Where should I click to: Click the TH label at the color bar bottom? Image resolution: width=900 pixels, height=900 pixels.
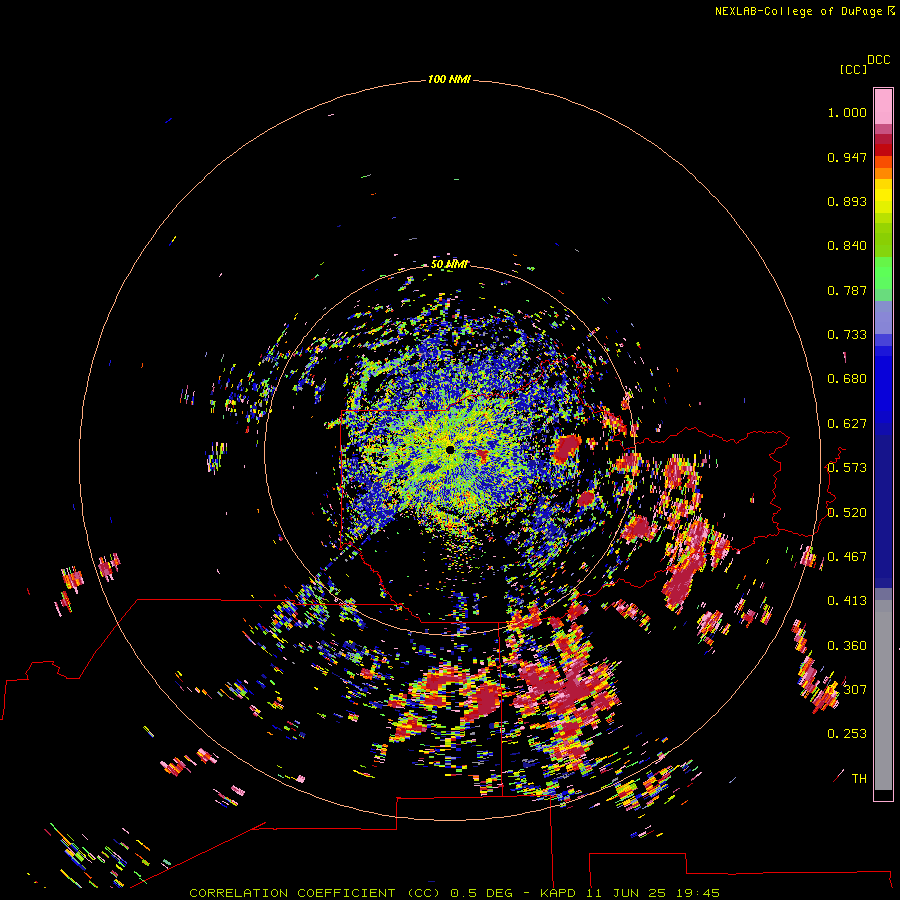859,779
